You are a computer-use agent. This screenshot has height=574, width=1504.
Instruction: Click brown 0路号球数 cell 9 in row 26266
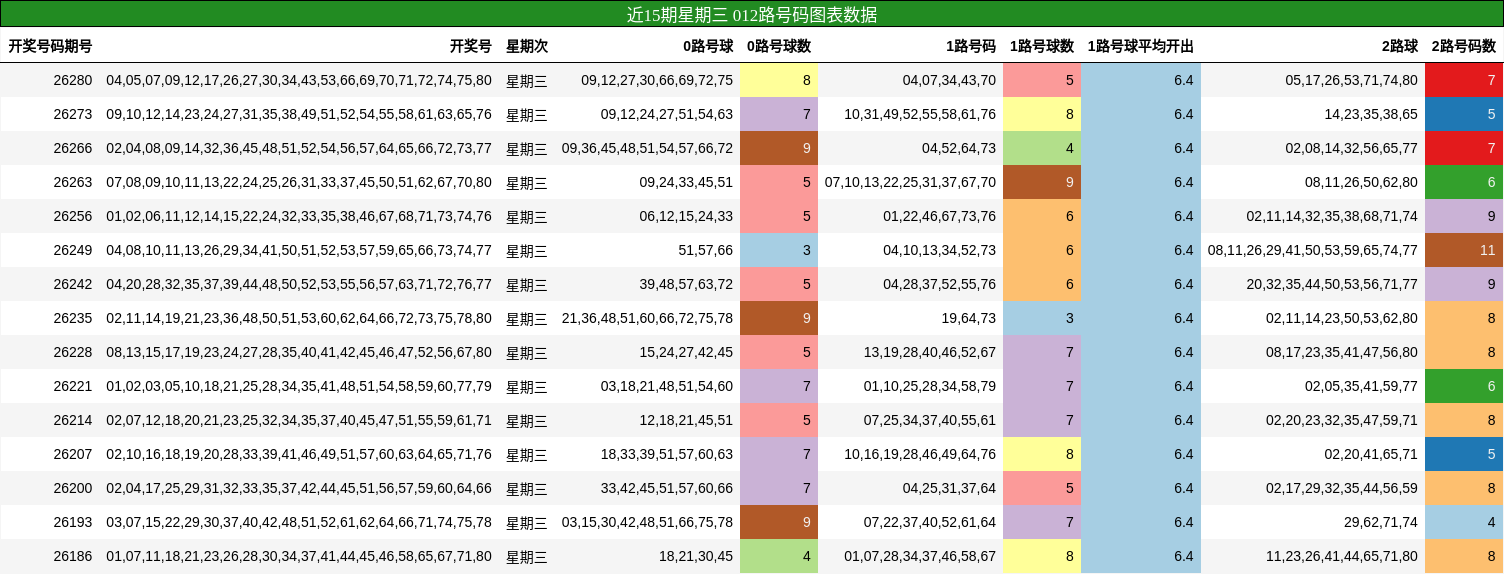pos(779,148)
